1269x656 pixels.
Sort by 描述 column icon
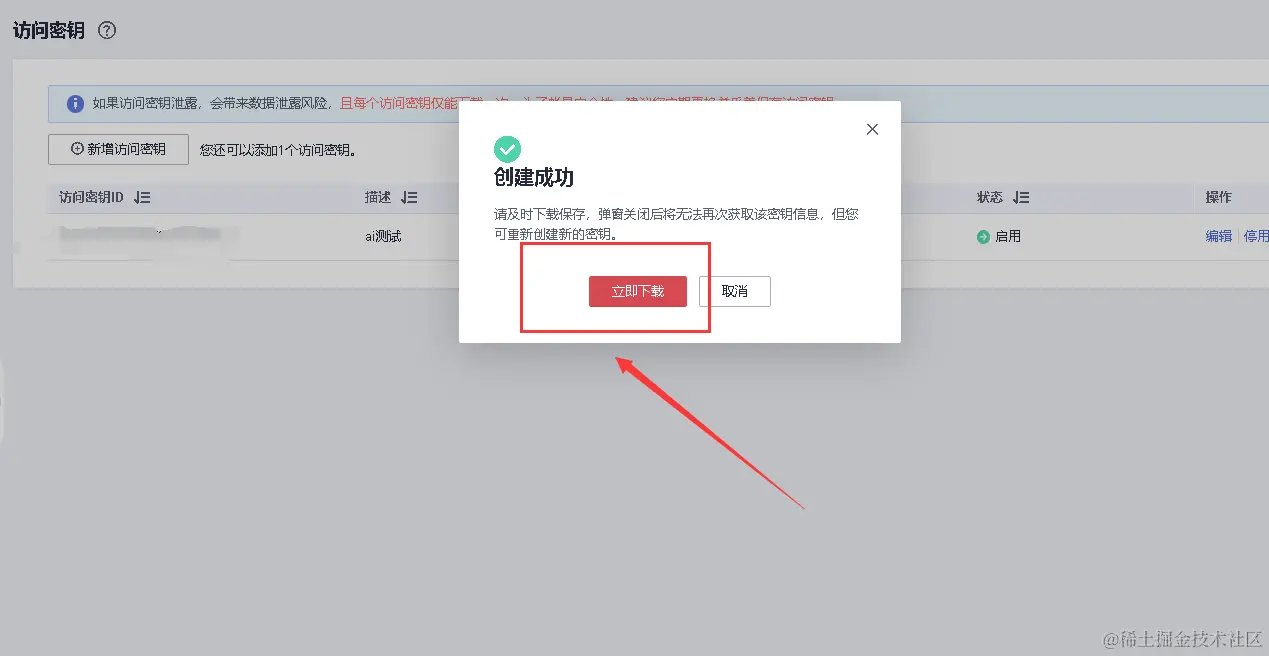click(408, 198)
